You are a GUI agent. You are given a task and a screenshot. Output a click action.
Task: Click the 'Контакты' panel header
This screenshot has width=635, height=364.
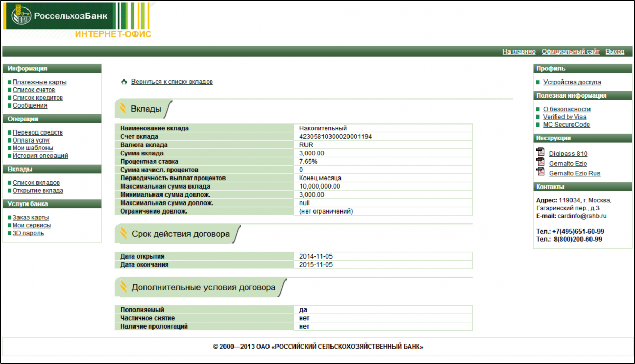coord(582,186)
